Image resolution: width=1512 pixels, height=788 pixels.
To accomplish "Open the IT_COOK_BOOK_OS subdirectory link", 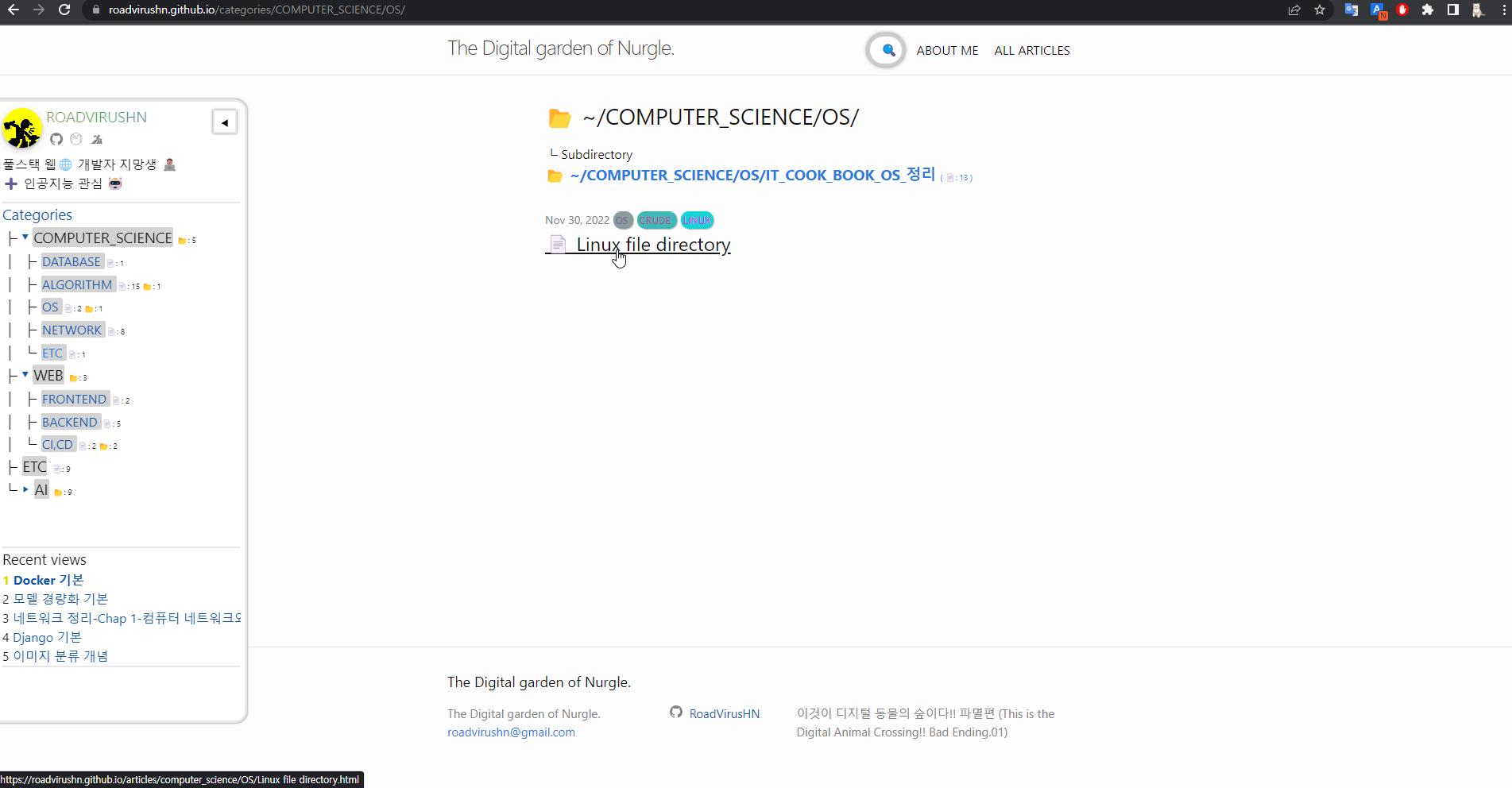I will pyautogui.click(x=752, y=175).
